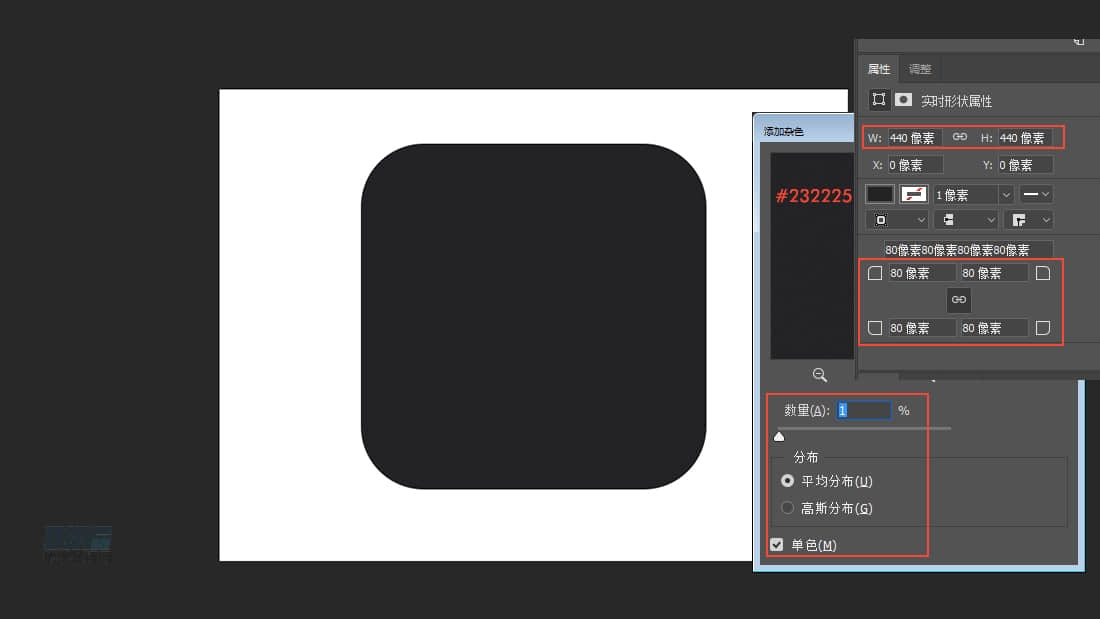Click the 实时形状属性 label
The width and height of the screenshot is (1100, 619).
(956, 101)
